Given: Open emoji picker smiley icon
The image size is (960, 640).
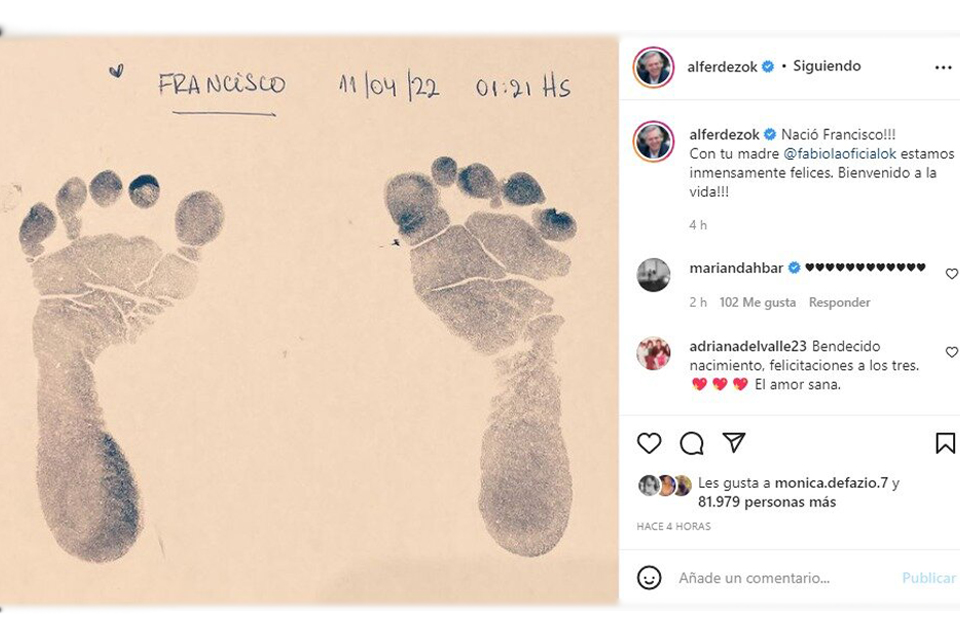Looking at the screenshot, I should pyautogui.click(x=649, y=578).
